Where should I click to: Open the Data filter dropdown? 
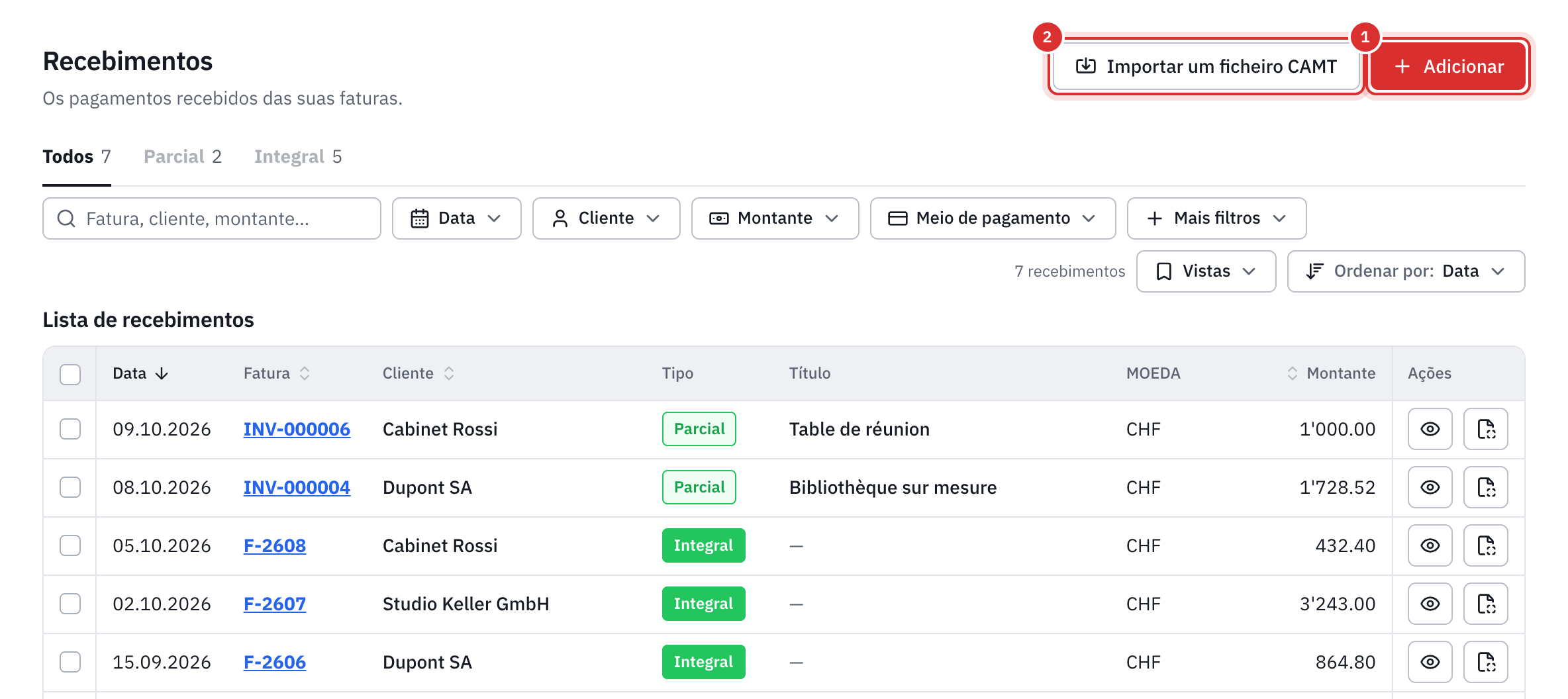coord(456,218)
